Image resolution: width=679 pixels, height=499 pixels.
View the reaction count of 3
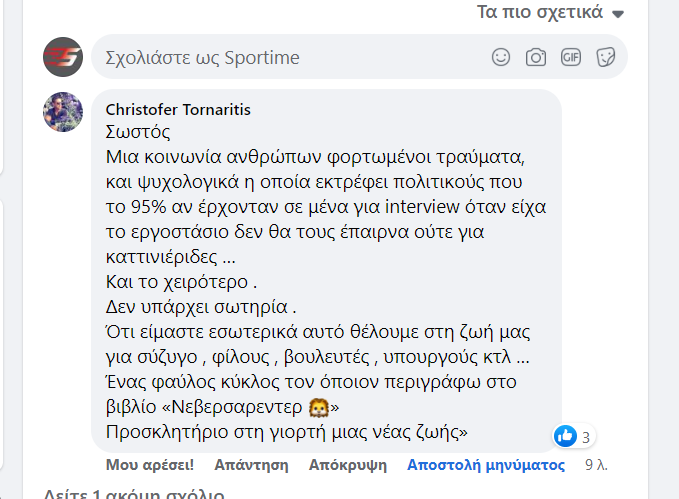[586, 436]
